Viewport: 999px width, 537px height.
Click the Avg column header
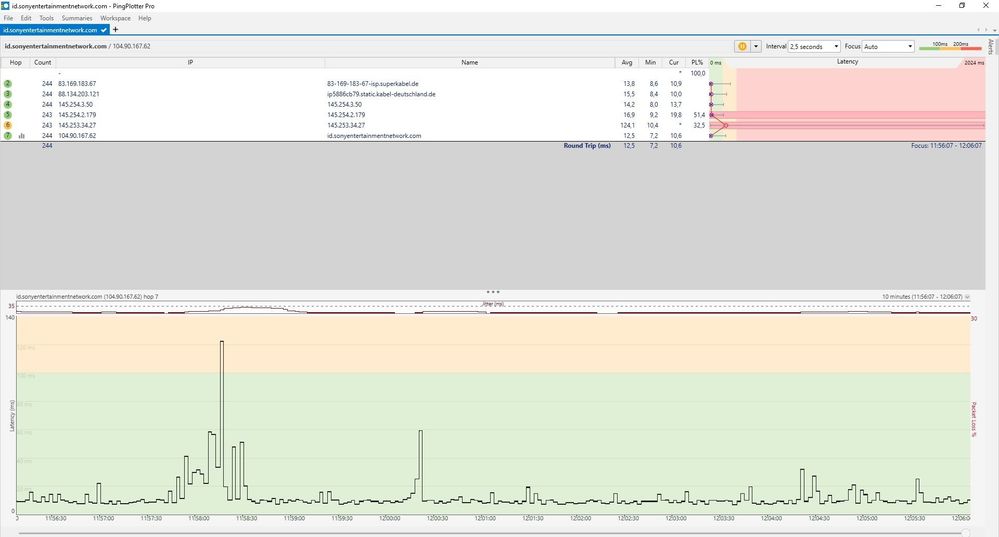coord(627,62)
